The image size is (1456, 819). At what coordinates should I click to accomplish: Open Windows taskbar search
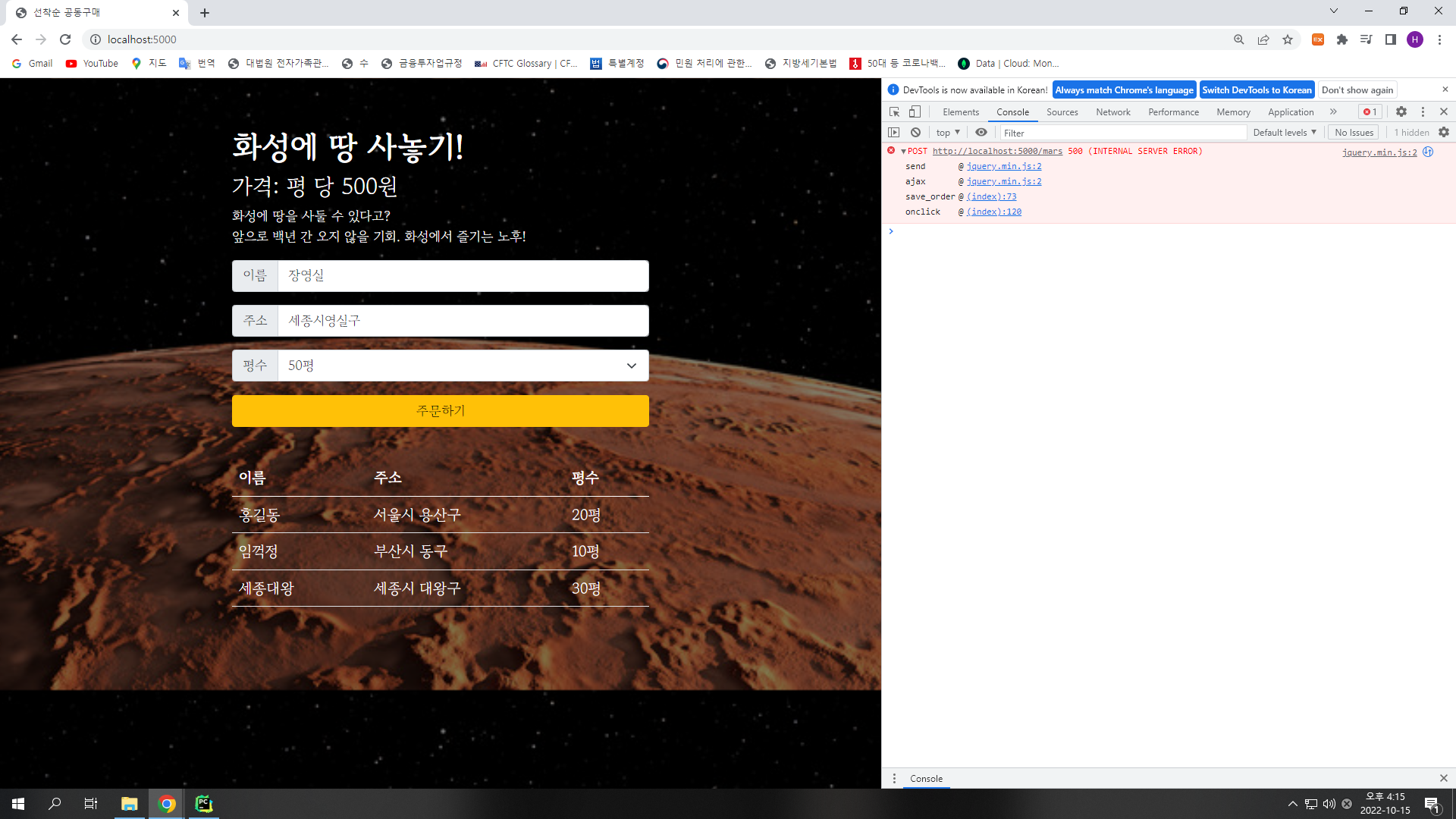55,804
